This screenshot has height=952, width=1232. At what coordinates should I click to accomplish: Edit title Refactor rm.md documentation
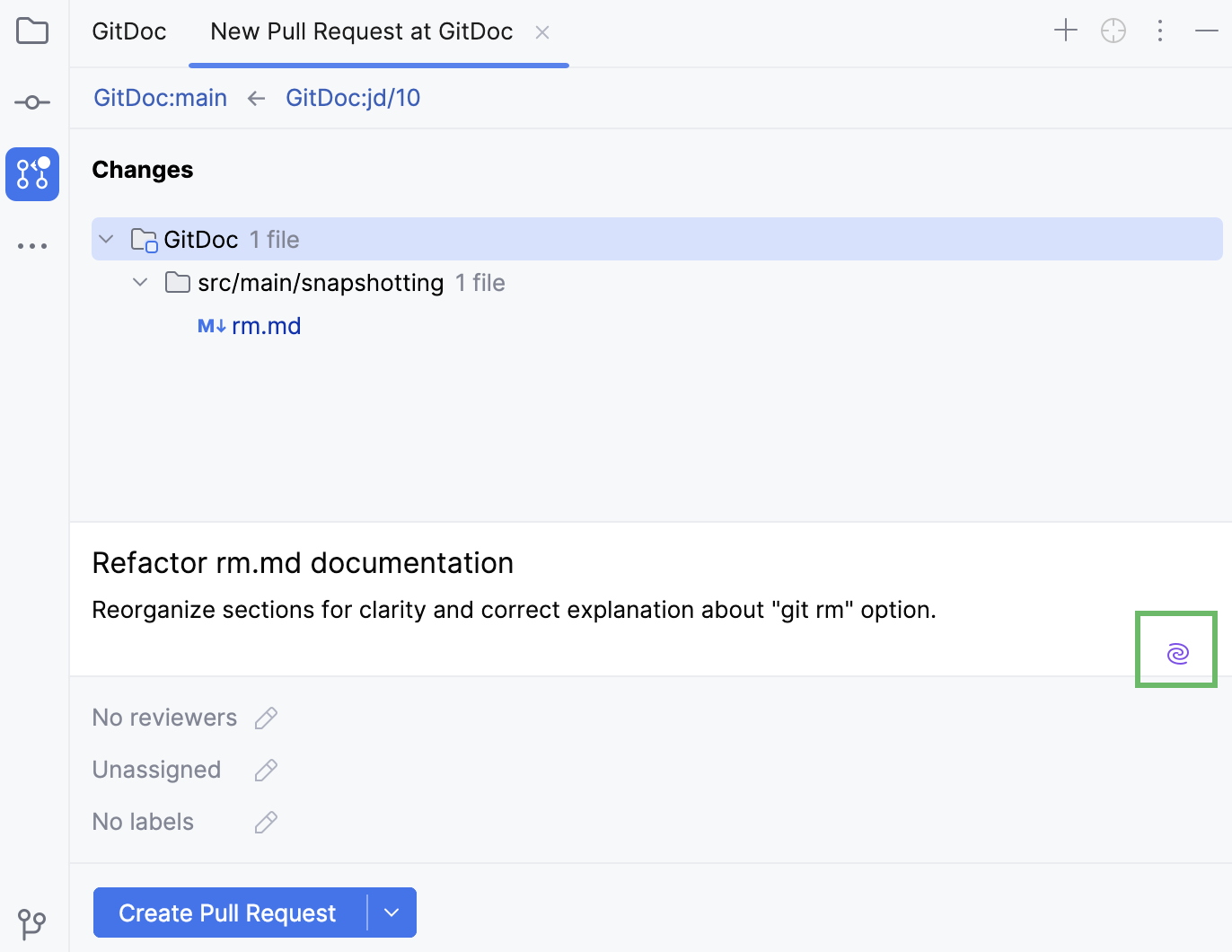point(304,563)
